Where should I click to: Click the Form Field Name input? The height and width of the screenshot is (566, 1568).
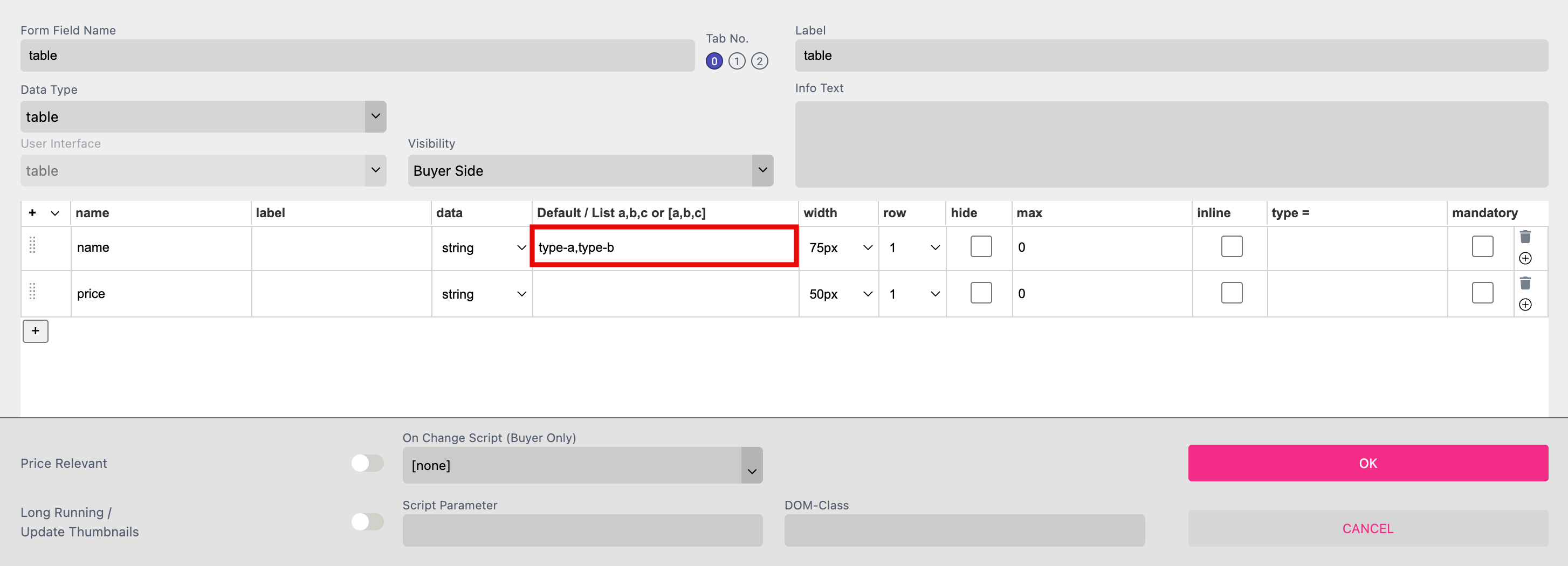point(357,56)
